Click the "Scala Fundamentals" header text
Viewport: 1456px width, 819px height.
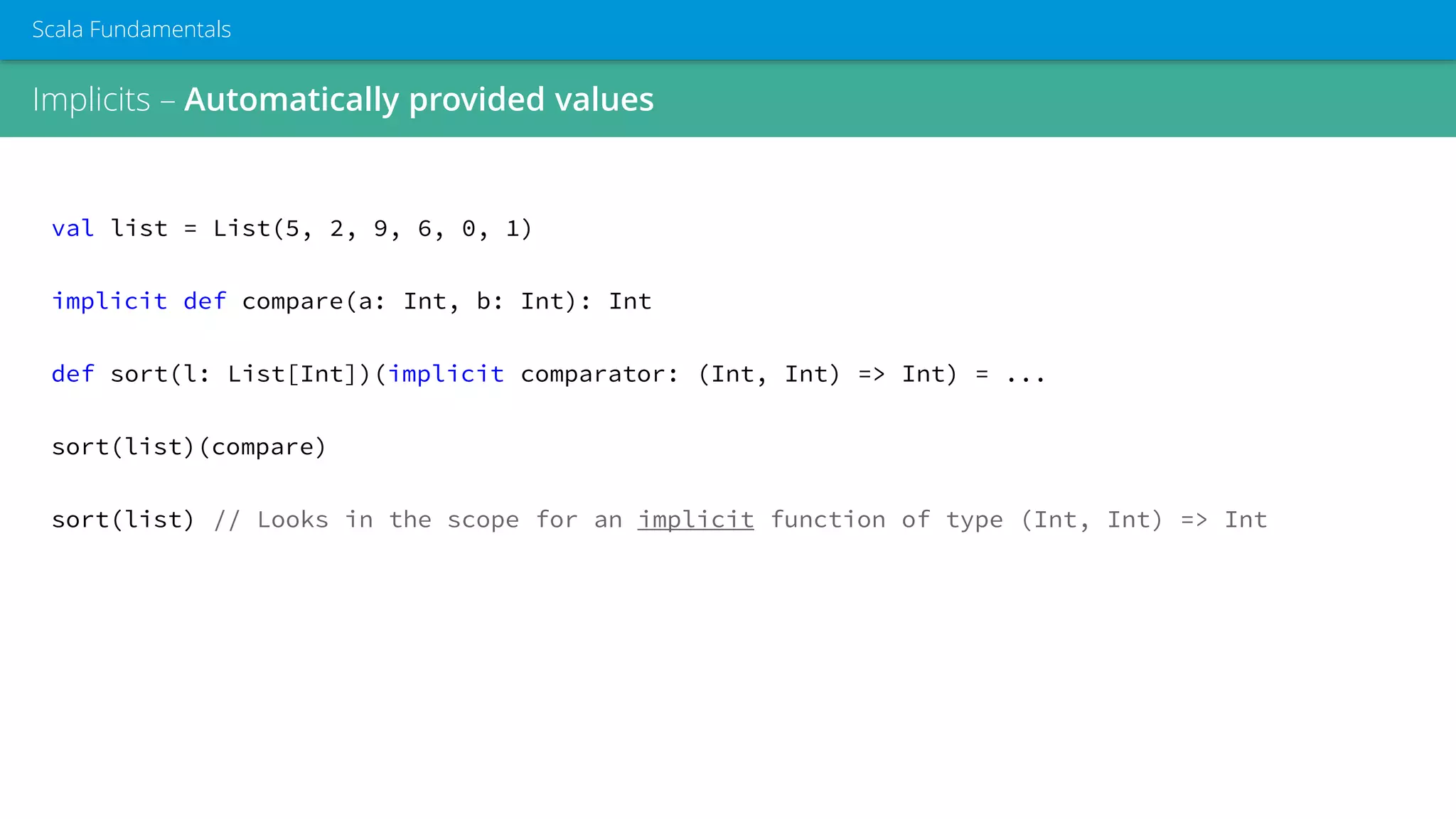(132, 29)
